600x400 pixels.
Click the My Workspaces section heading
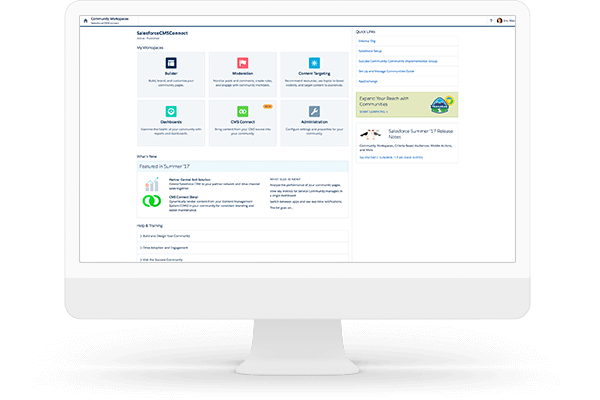point(150,48)
